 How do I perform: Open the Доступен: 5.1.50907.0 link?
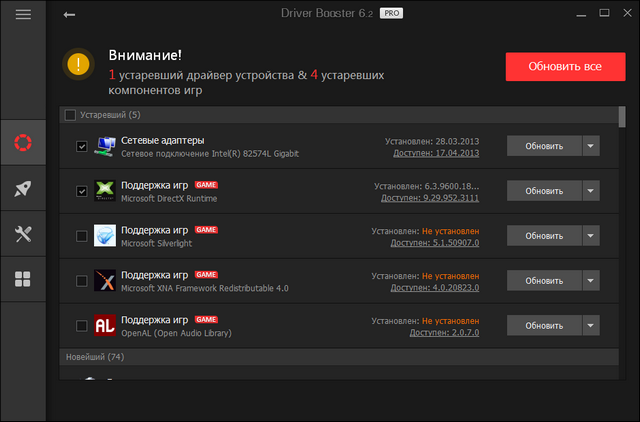[435, 243]
